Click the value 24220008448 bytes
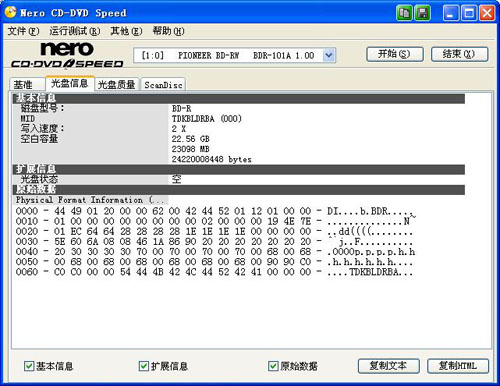500x386 pixels. [x=212, y=159]
